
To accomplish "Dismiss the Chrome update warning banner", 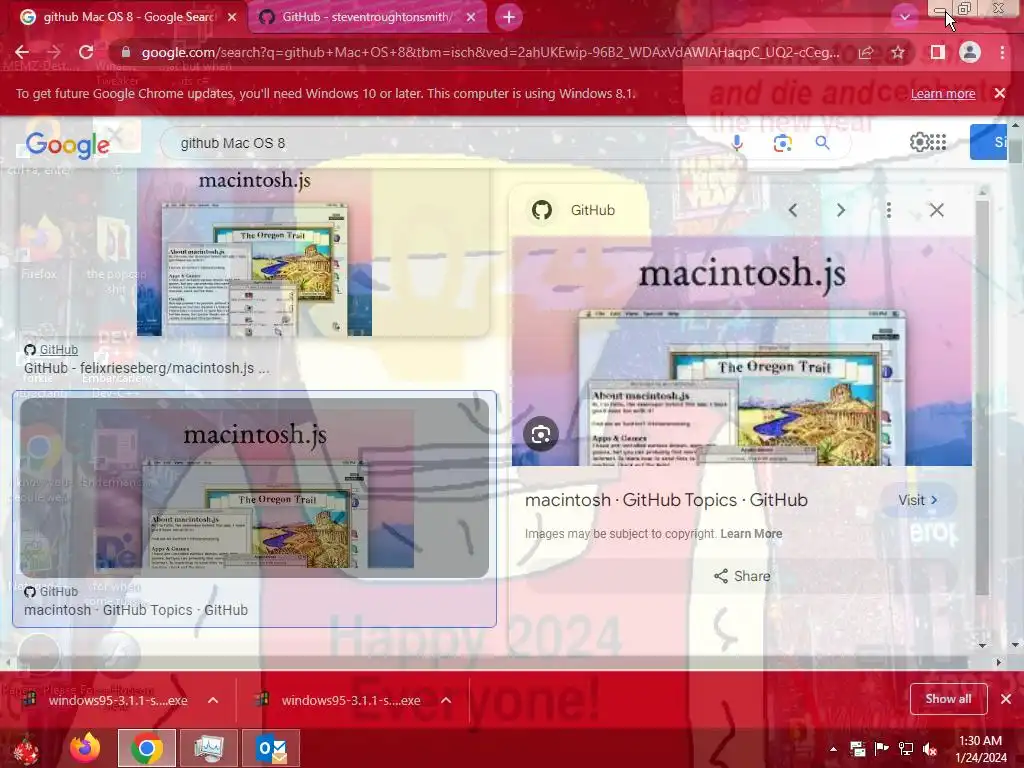I will 1000,93.
